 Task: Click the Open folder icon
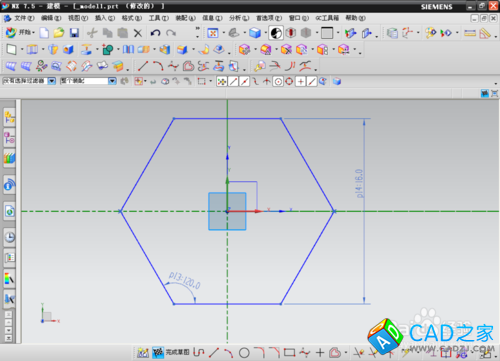pos(59,33)
